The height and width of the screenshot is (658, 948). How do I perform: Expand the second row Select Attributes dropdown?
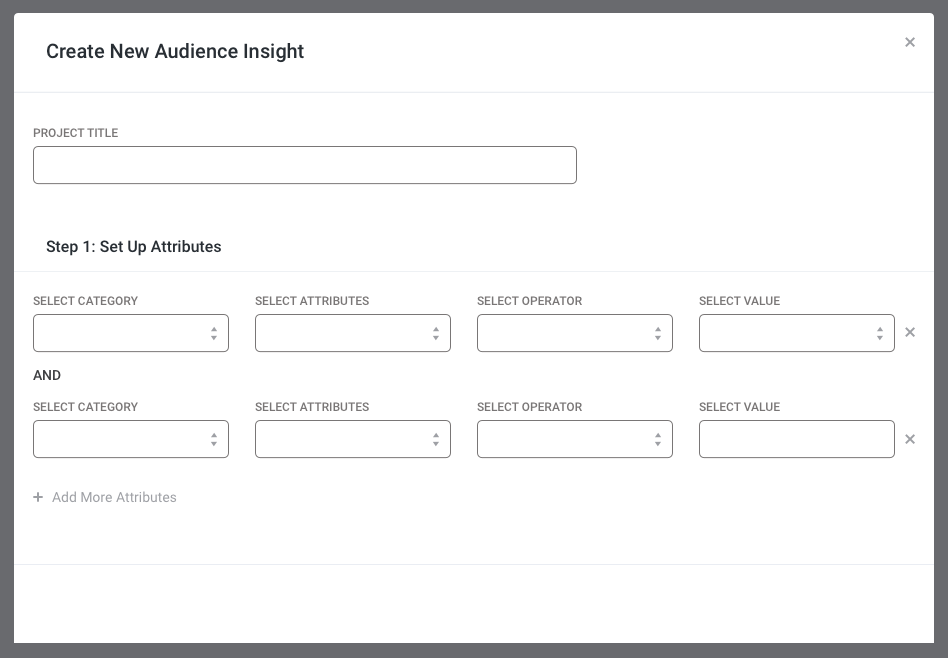[x=352, y=439]
